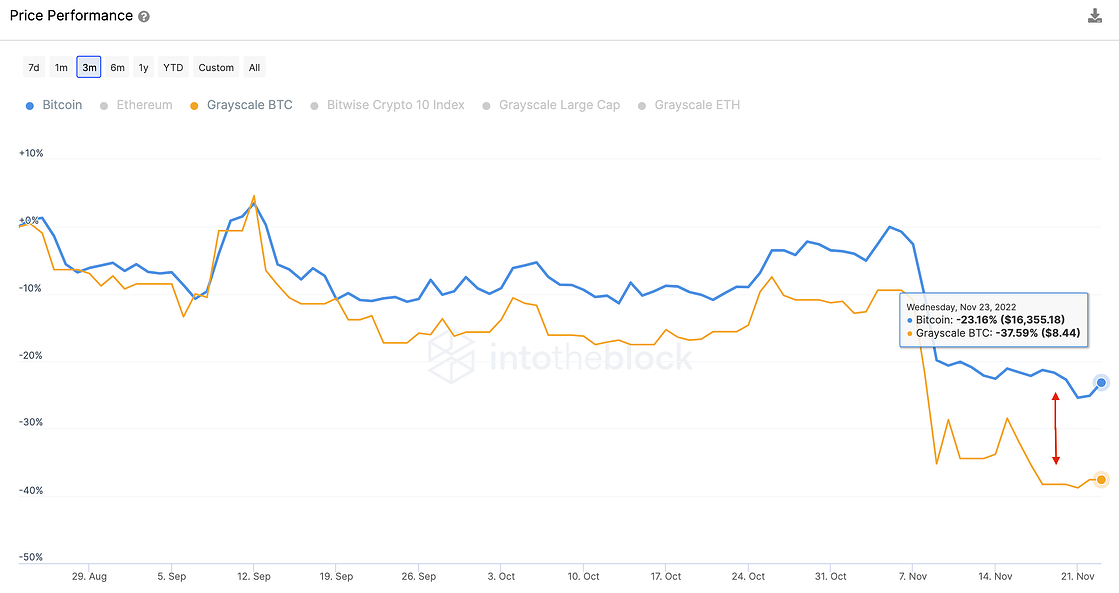The height and width of the screenshot is (593, 1119).
Task: Click the '24. Oct' x-axis label
Action: point(748,576)
